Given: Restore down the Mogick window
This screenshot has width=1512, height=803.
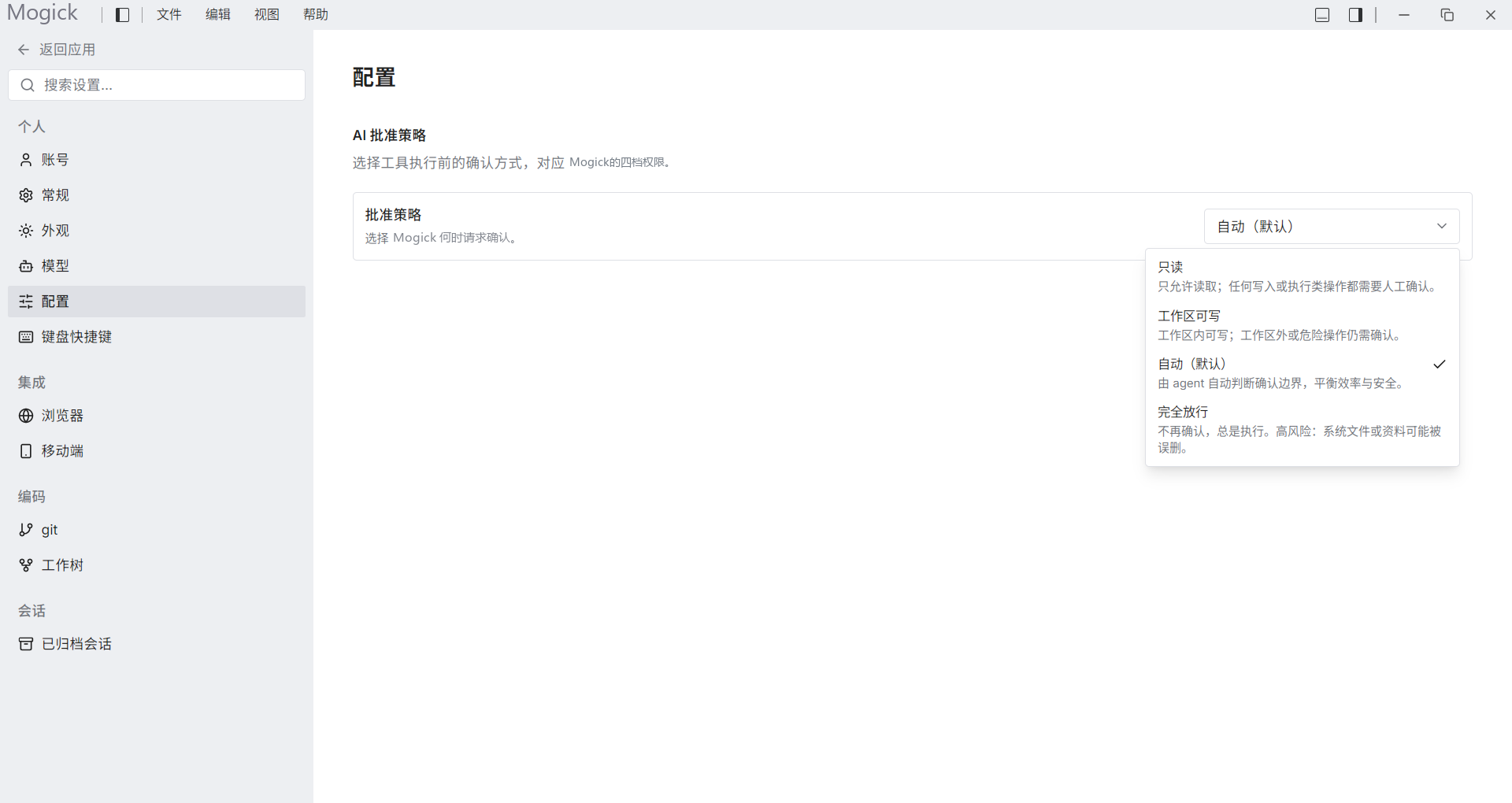Looking at the screenshot, I should click(x=1447, y=15).
